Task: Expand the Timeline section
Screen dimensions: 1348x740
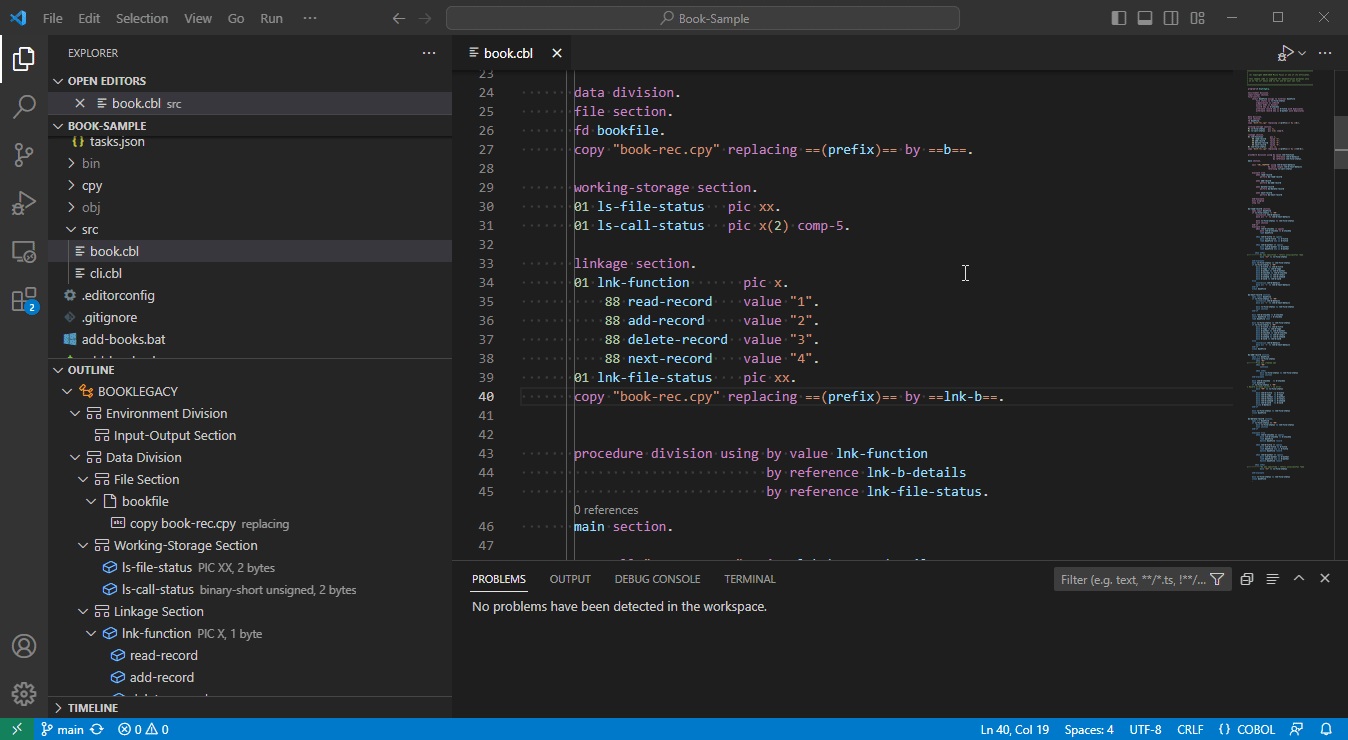Action: pyautogui.click(x=92, y=707)
